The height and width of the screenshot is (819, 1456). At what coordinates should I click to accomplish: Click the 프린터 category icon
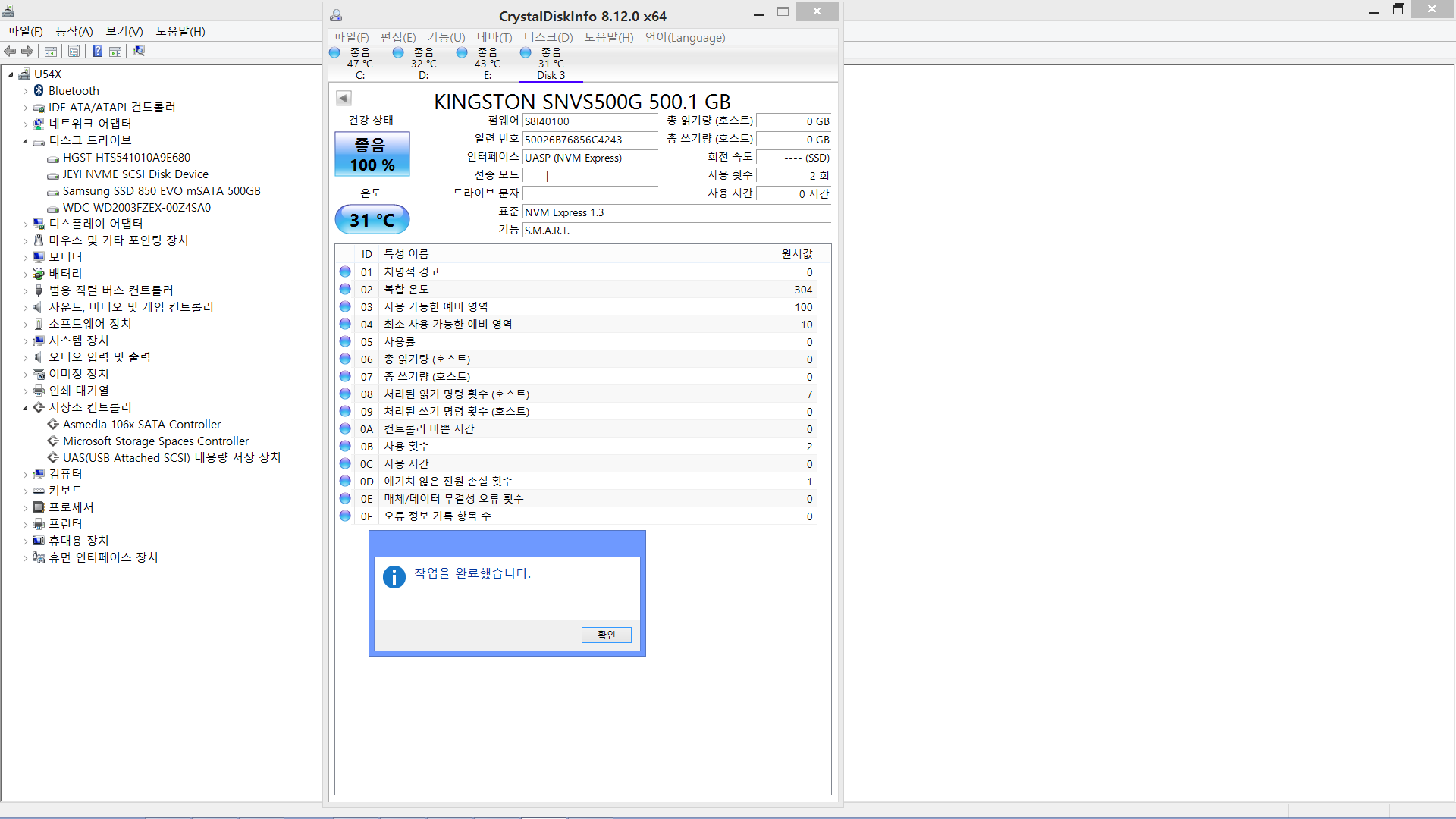click(39, 524)
